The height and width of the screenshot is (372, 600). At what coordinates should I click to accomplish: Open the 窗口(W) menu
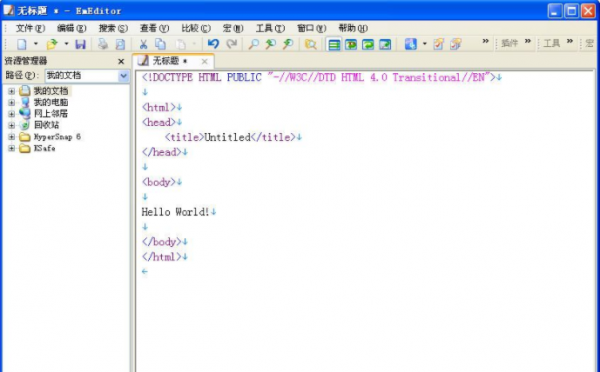(x=311, y=28)
